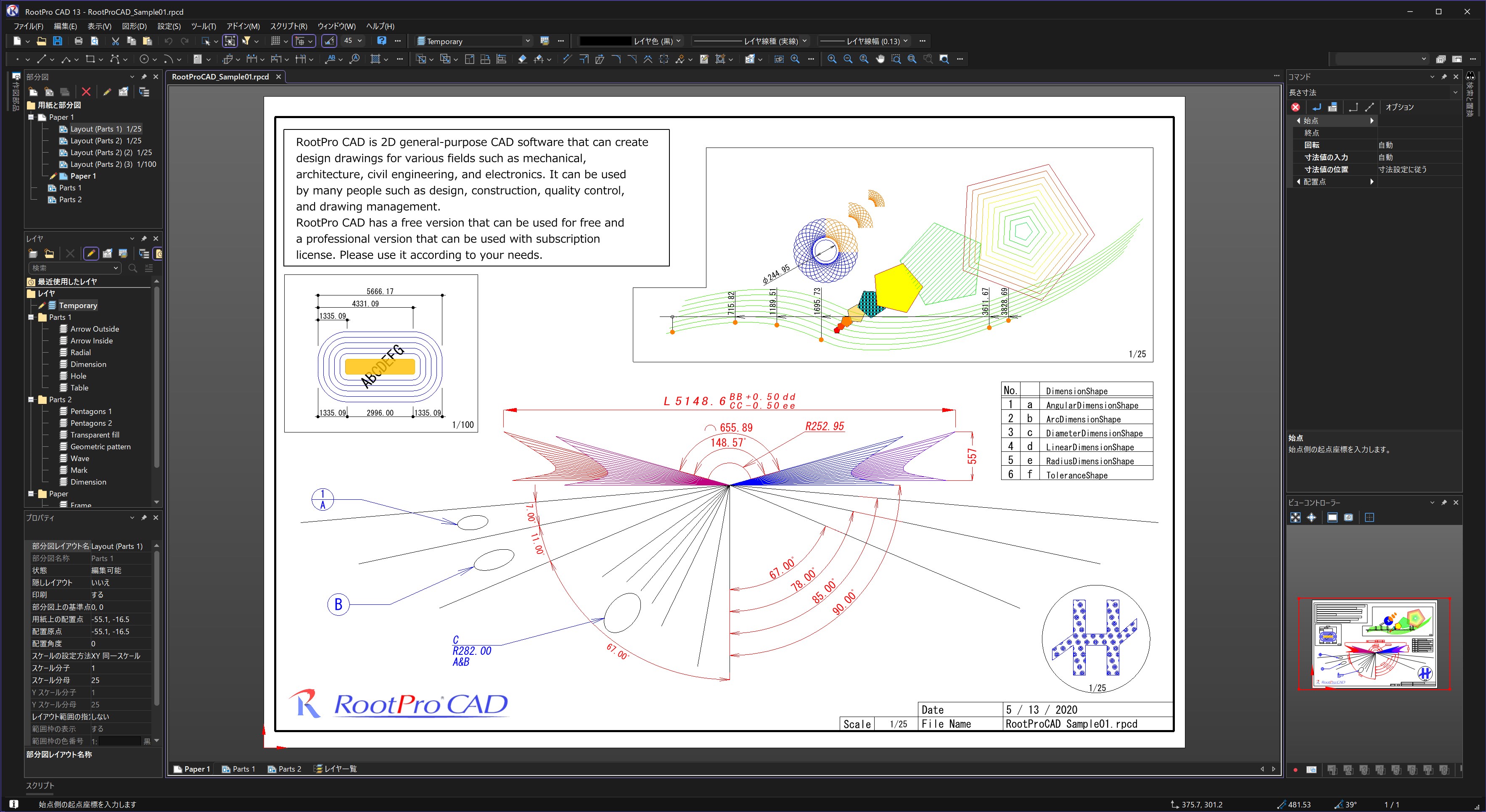The image size is (1486, 812).
Task: Open the レイヤ線幅 (0.13) dropdown
Action: click(906, 41)
